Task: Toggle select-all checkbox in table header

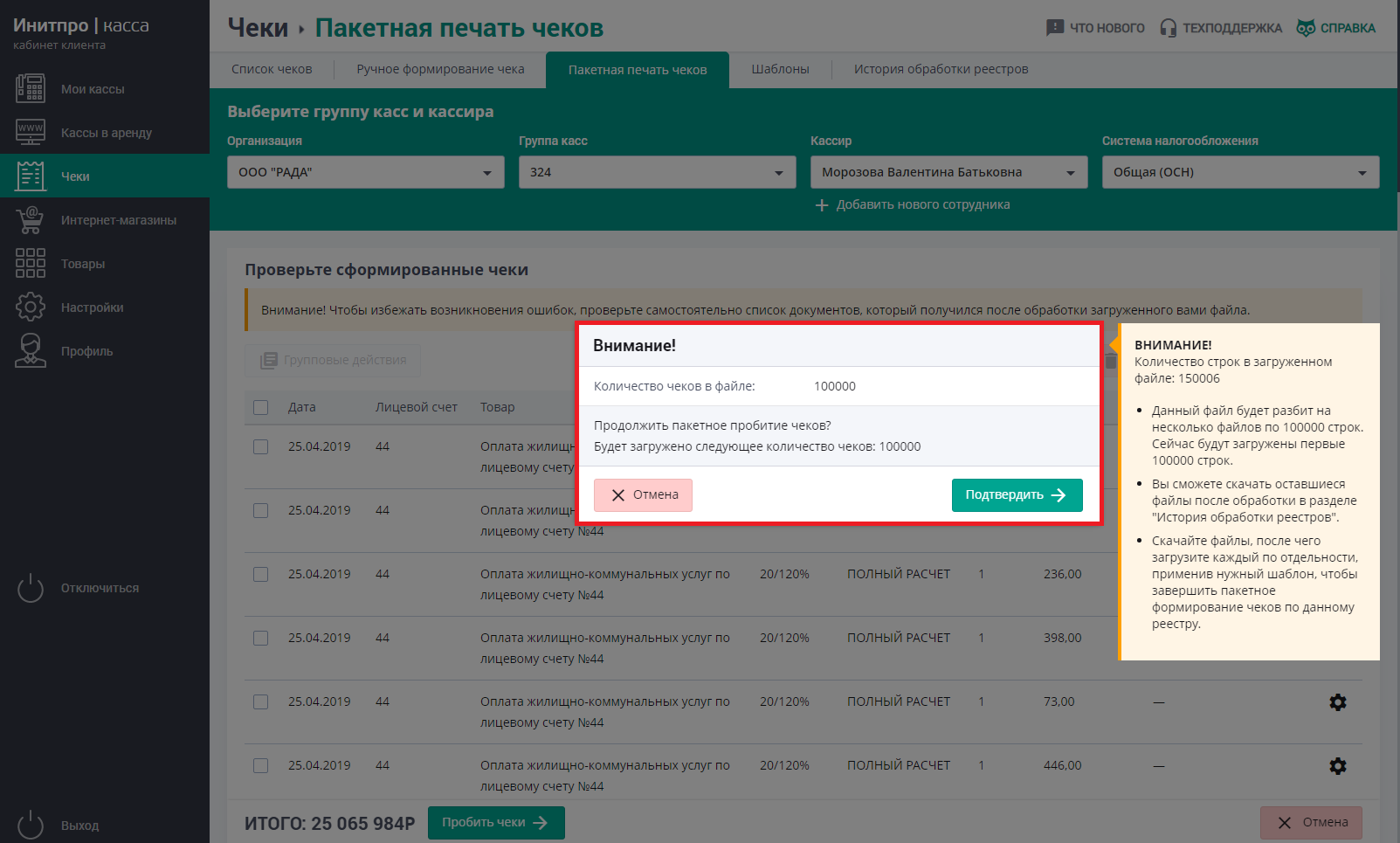Action: coord(260,407)
